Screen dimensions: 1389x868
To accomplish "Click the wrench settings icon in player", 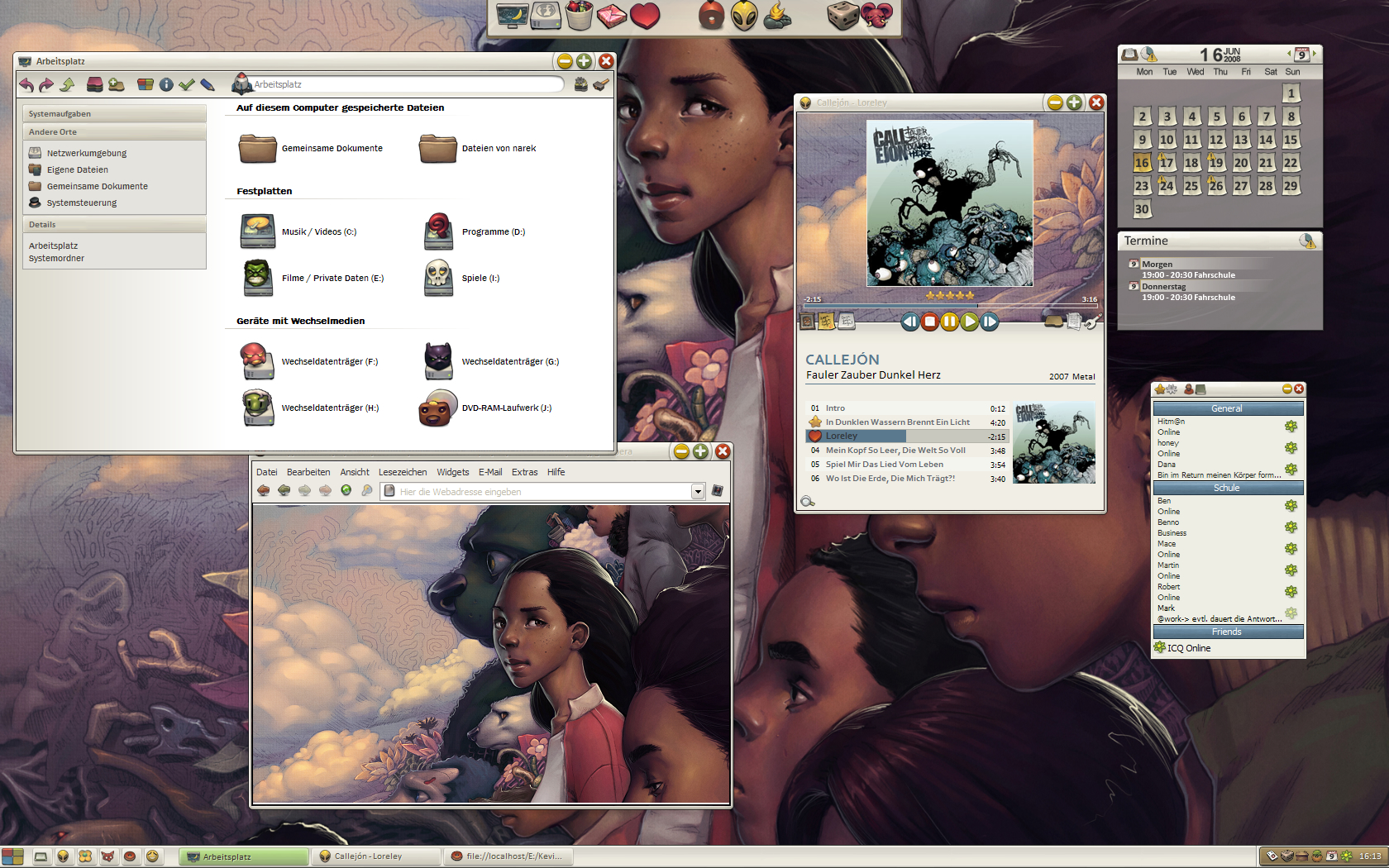I will pos(1092,322).
